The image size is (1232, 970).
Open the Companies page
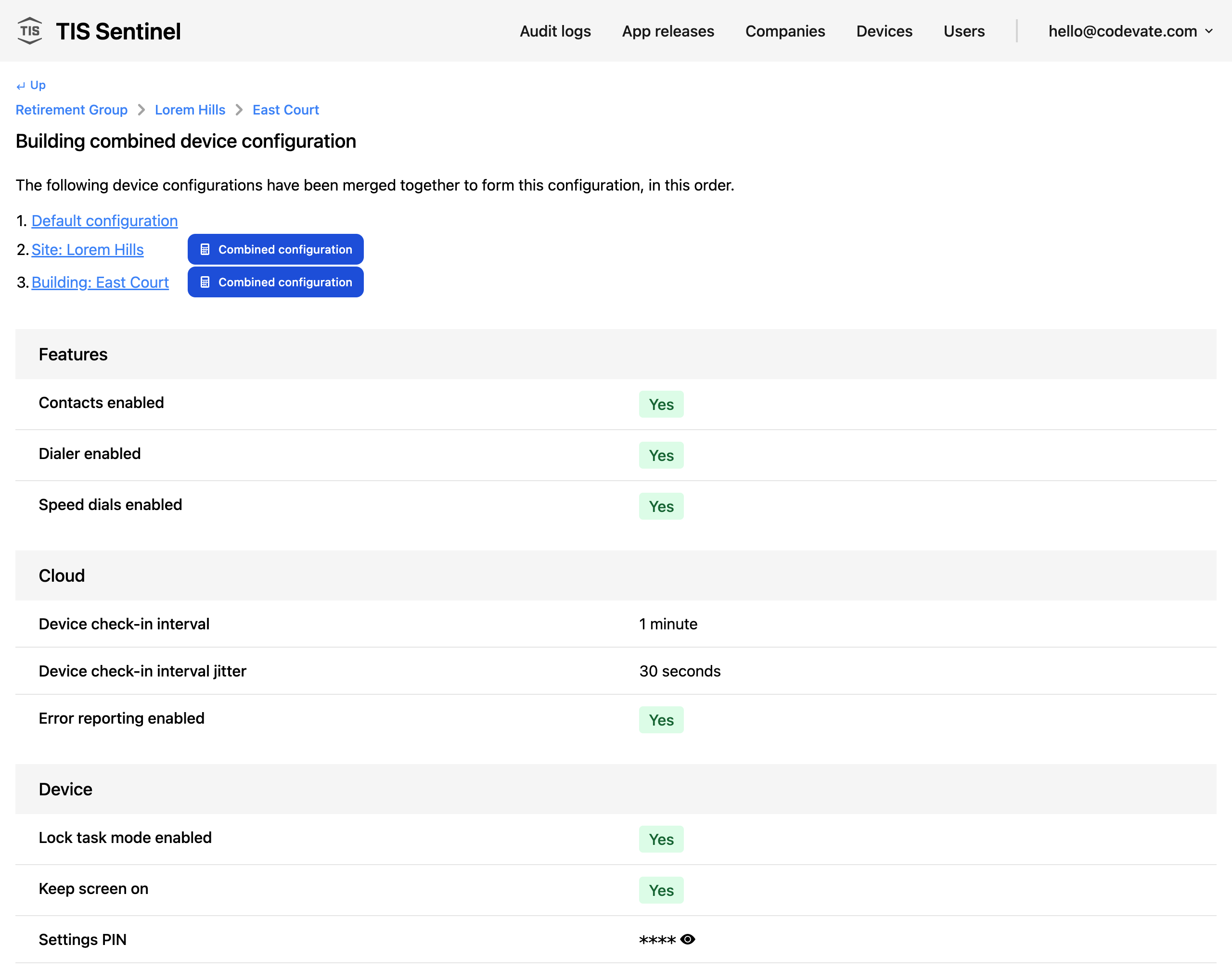coord(785,31)
